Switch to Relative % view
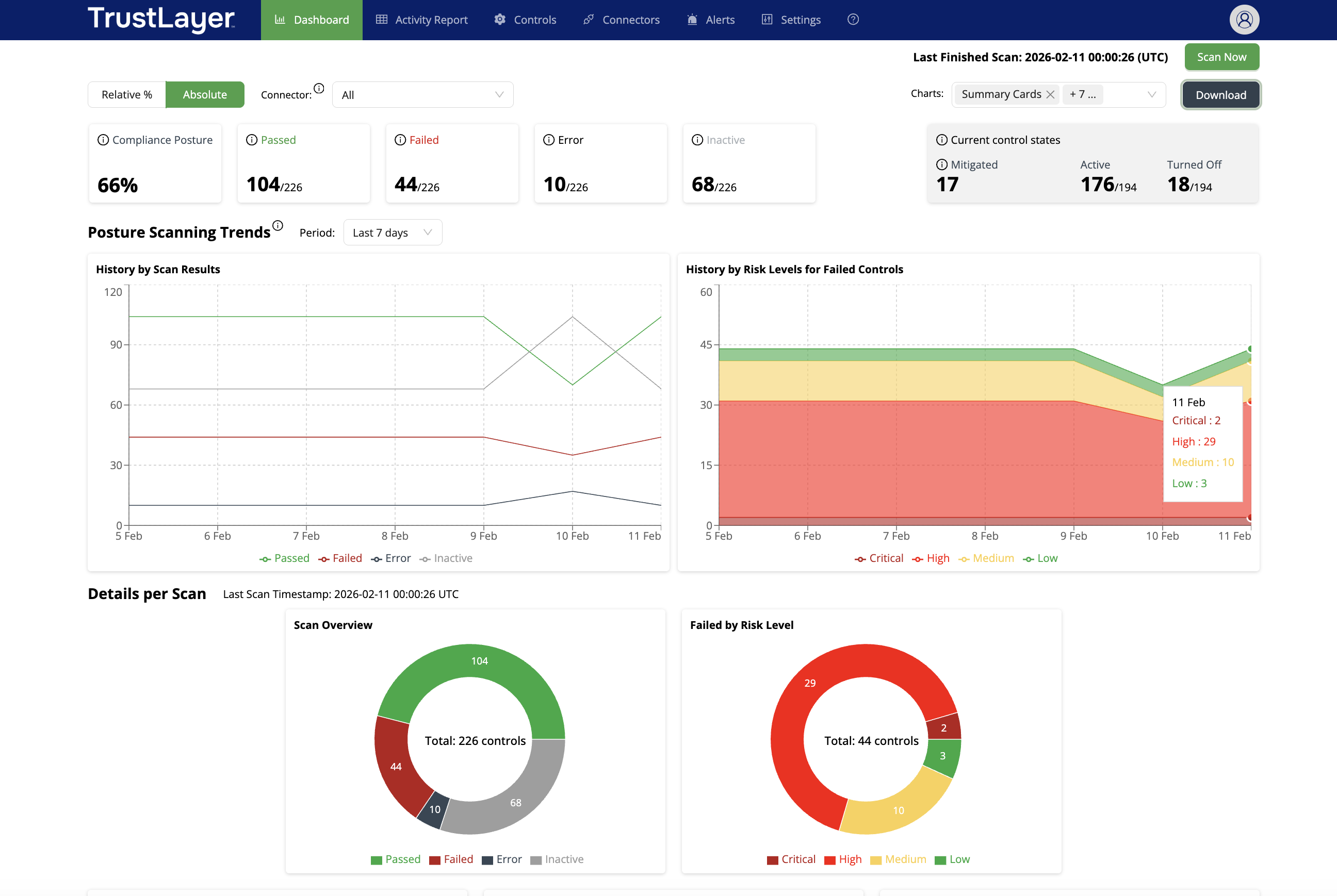Image resolution: width=1337 pixels, height=896 pixels. (x=127, y=94)
